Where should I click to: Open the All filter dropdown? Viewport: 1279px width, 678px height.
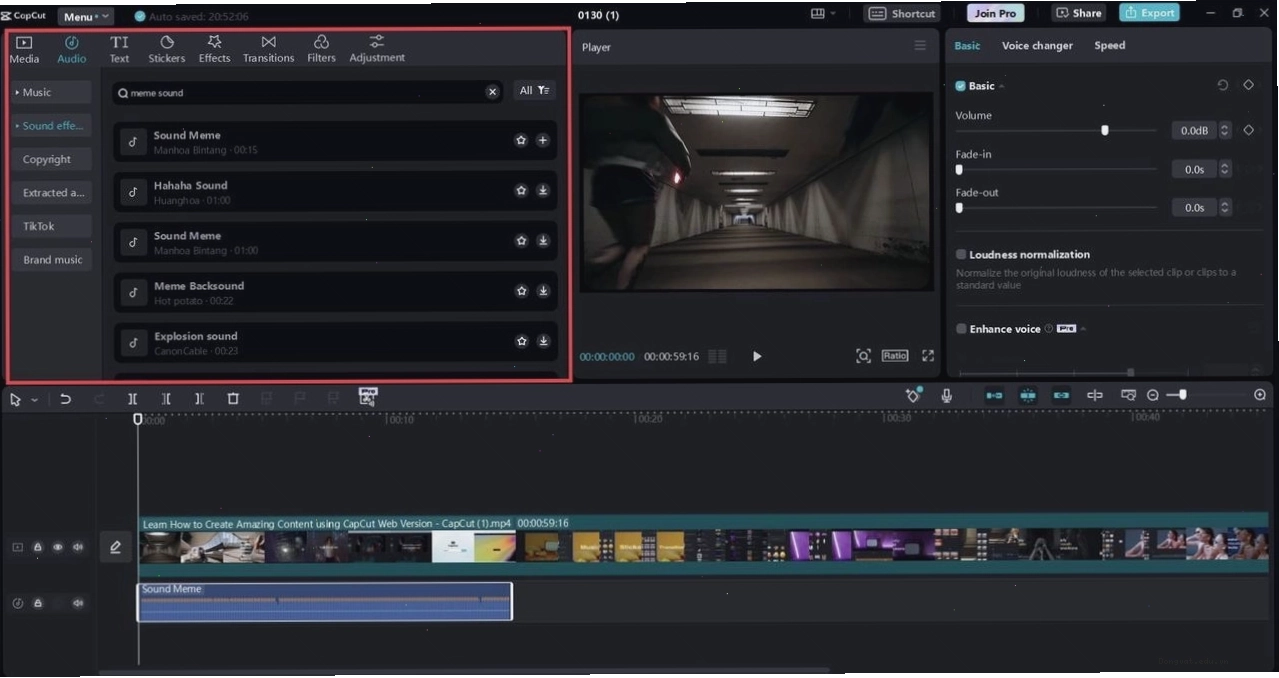pos(534,90)
